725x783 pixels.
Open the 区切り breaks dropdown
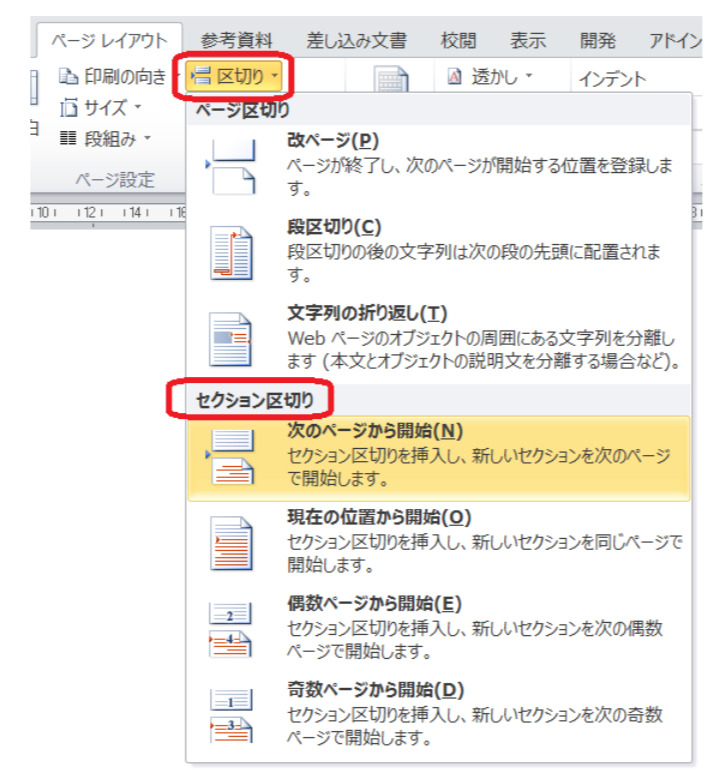coord(231,77)
